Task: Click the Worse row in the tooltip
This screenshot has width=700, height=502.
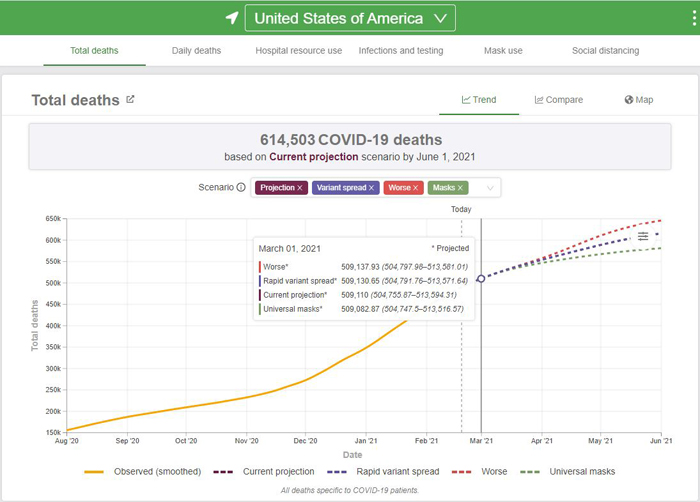Action: 363,267
